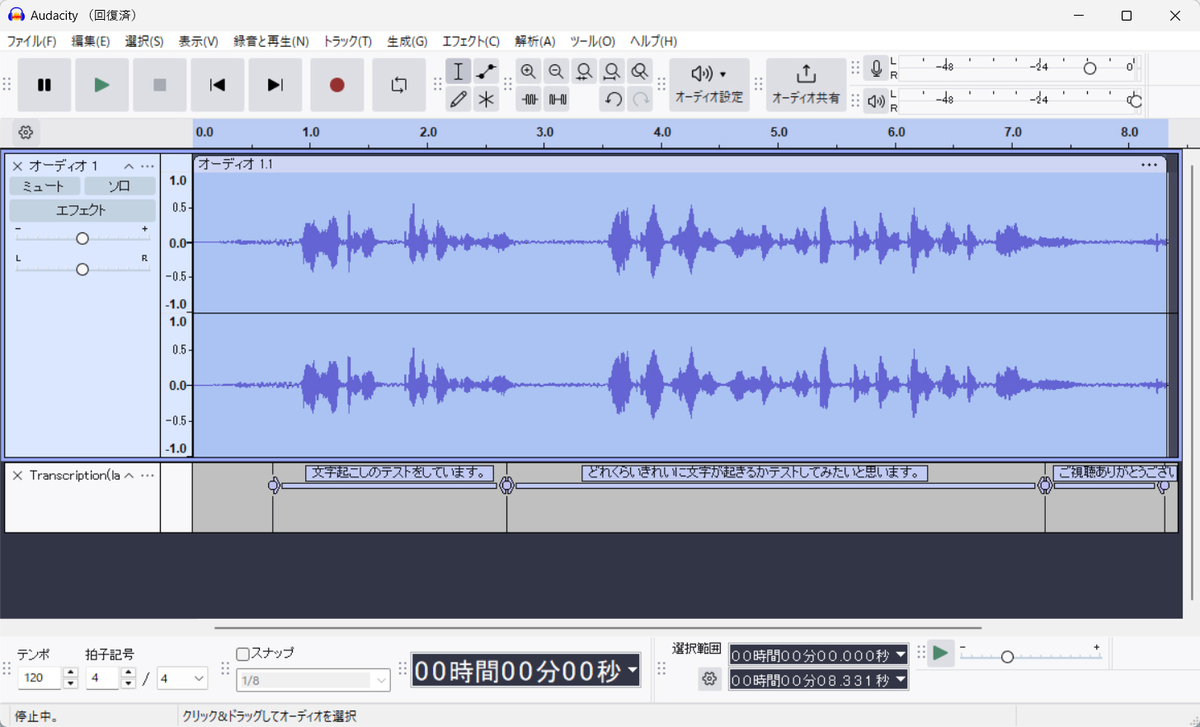Click the Redo arrow icon
Screen dimensions: 1200x727
(x=640, y=99)
